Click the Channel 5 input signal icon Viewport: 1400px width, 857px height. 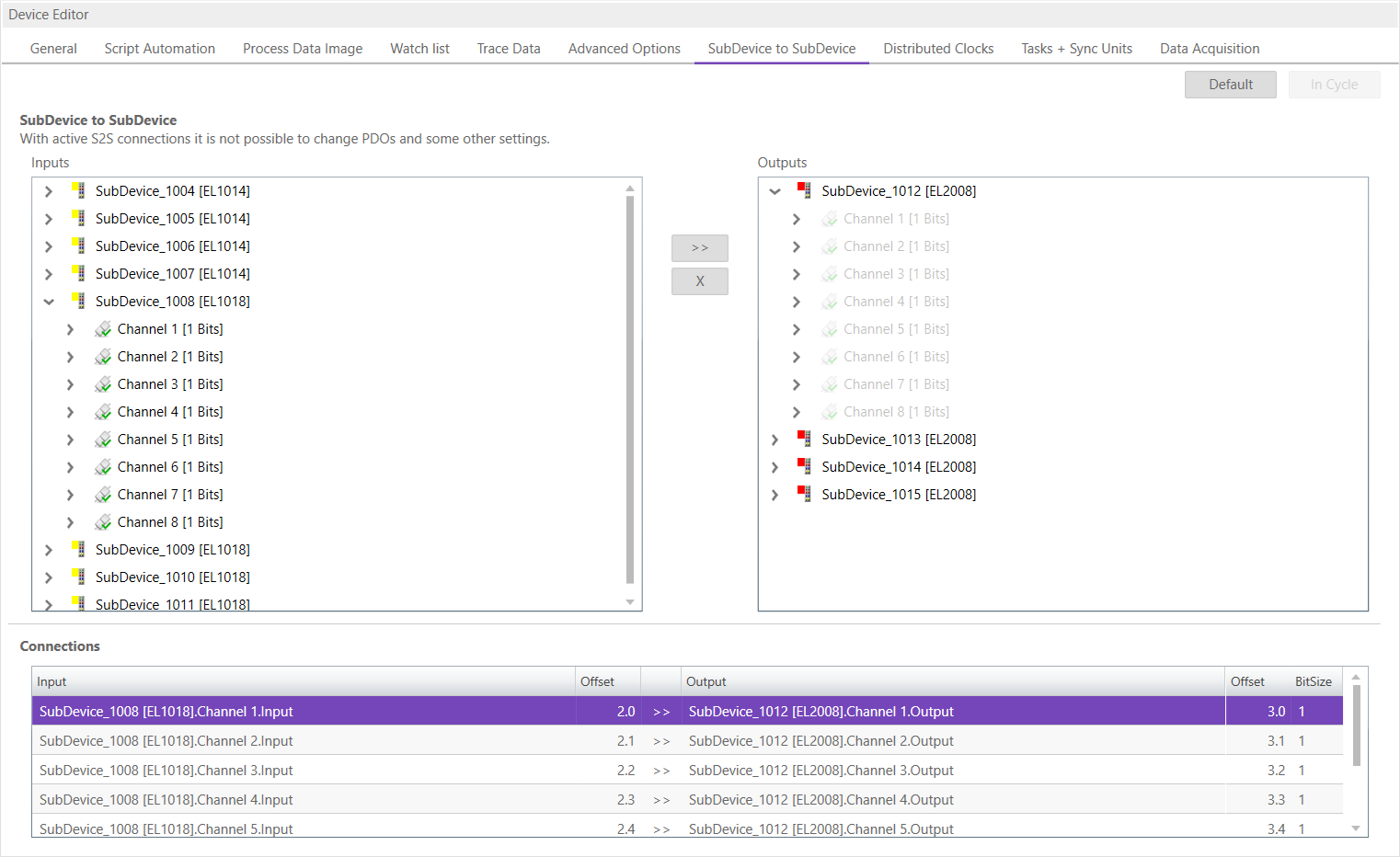[103, 440]
